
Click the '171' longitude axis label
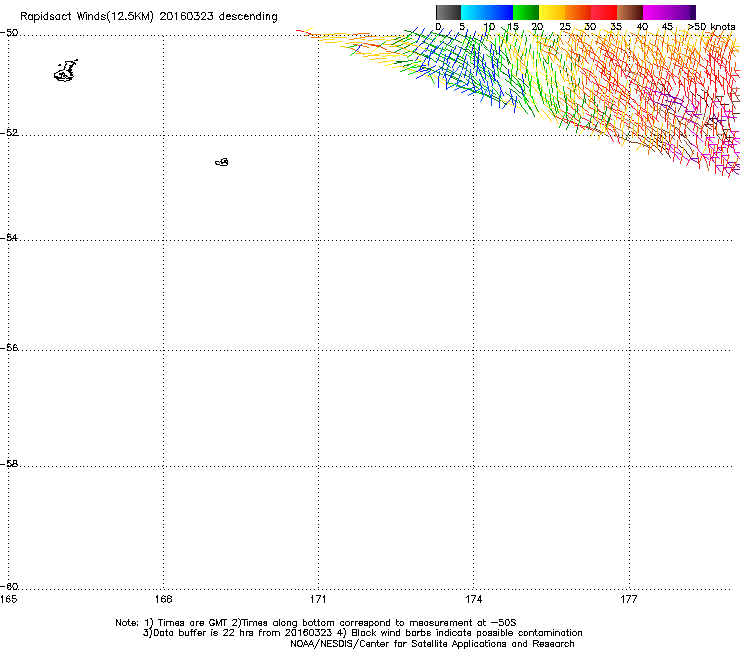click(x=318, y=599)
